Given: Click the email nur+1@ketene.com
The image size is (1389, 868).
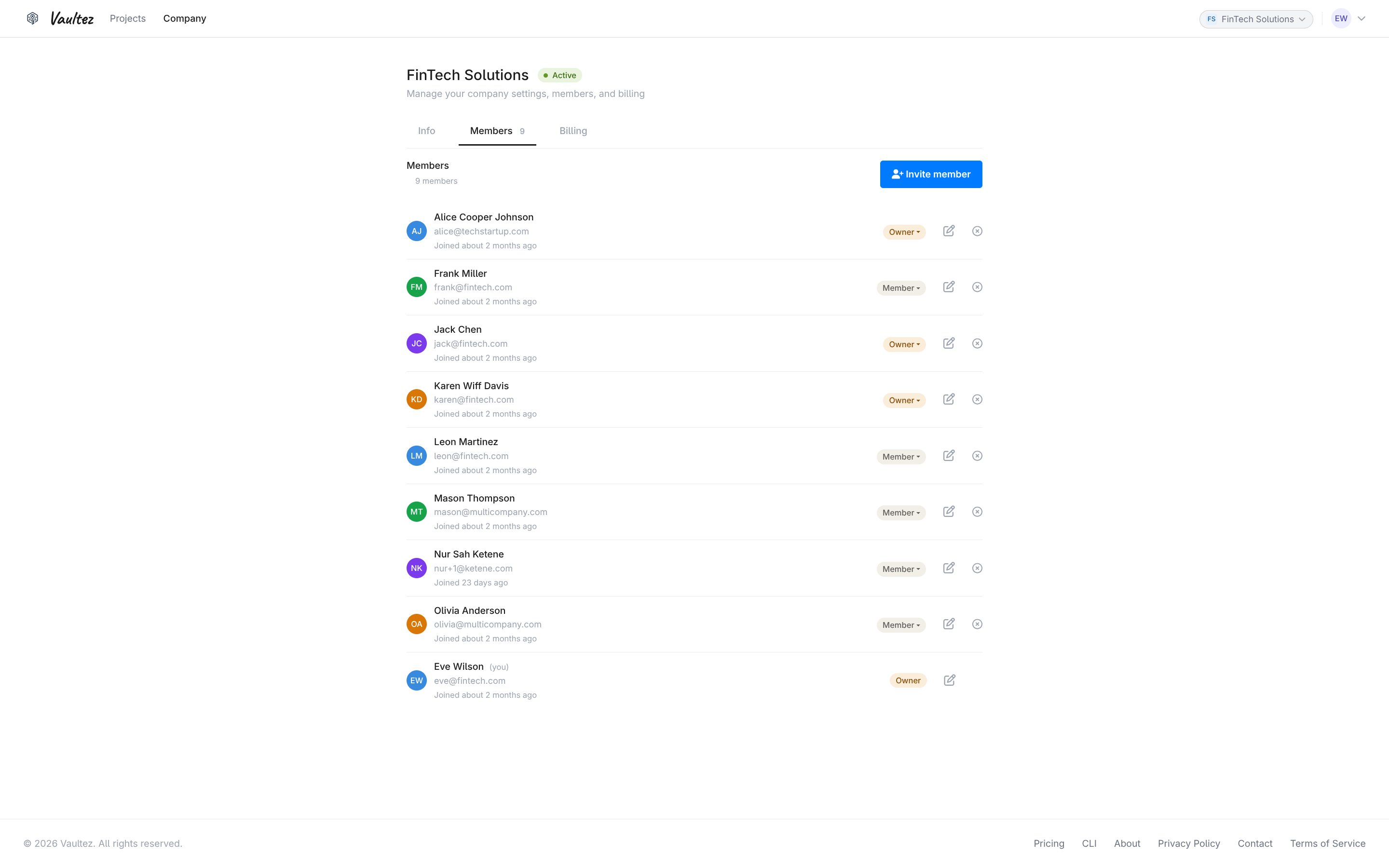Looking at the screenshot, I should (473, 569).
